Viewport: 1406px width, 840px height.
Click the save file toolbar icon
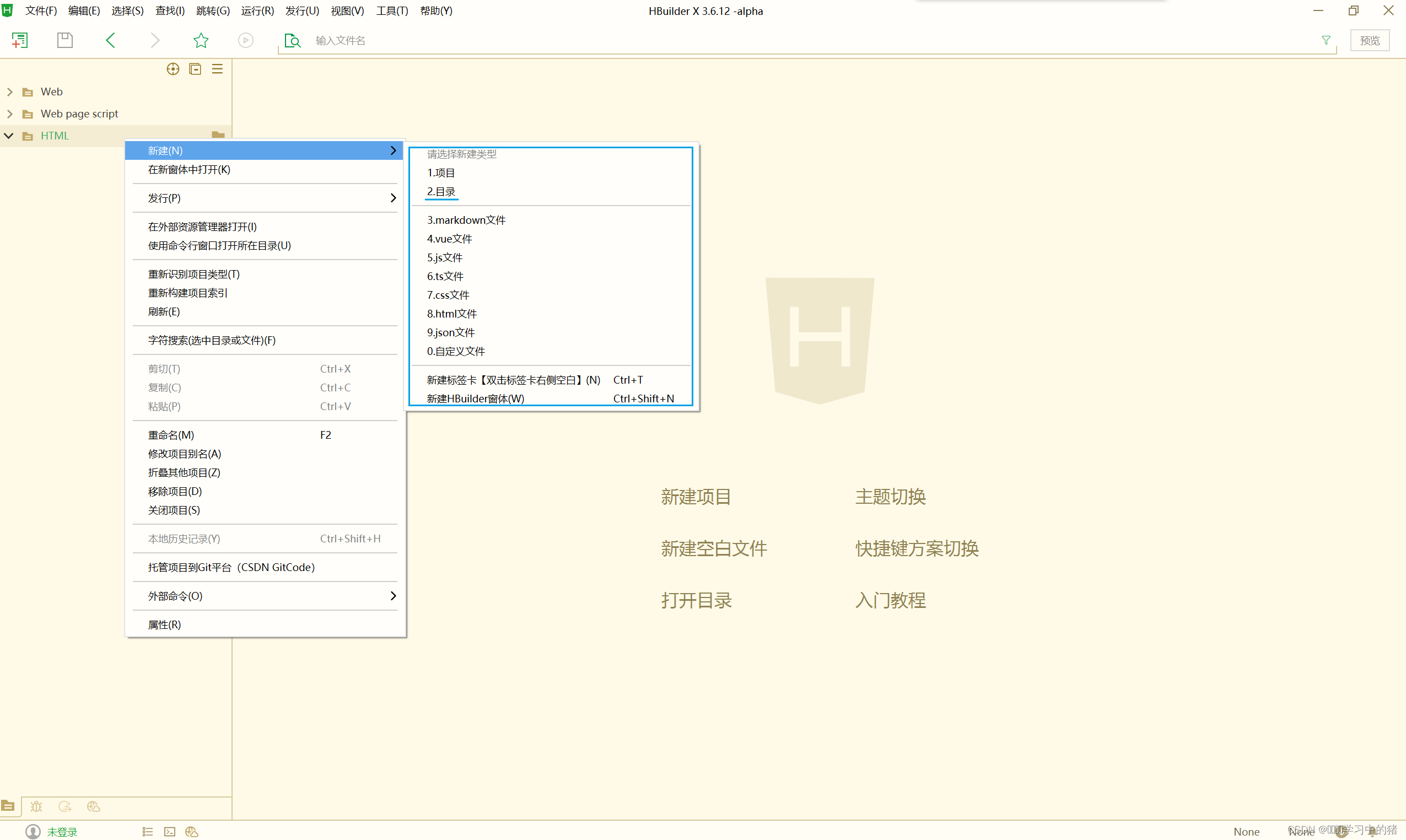(x=64, y=40)
